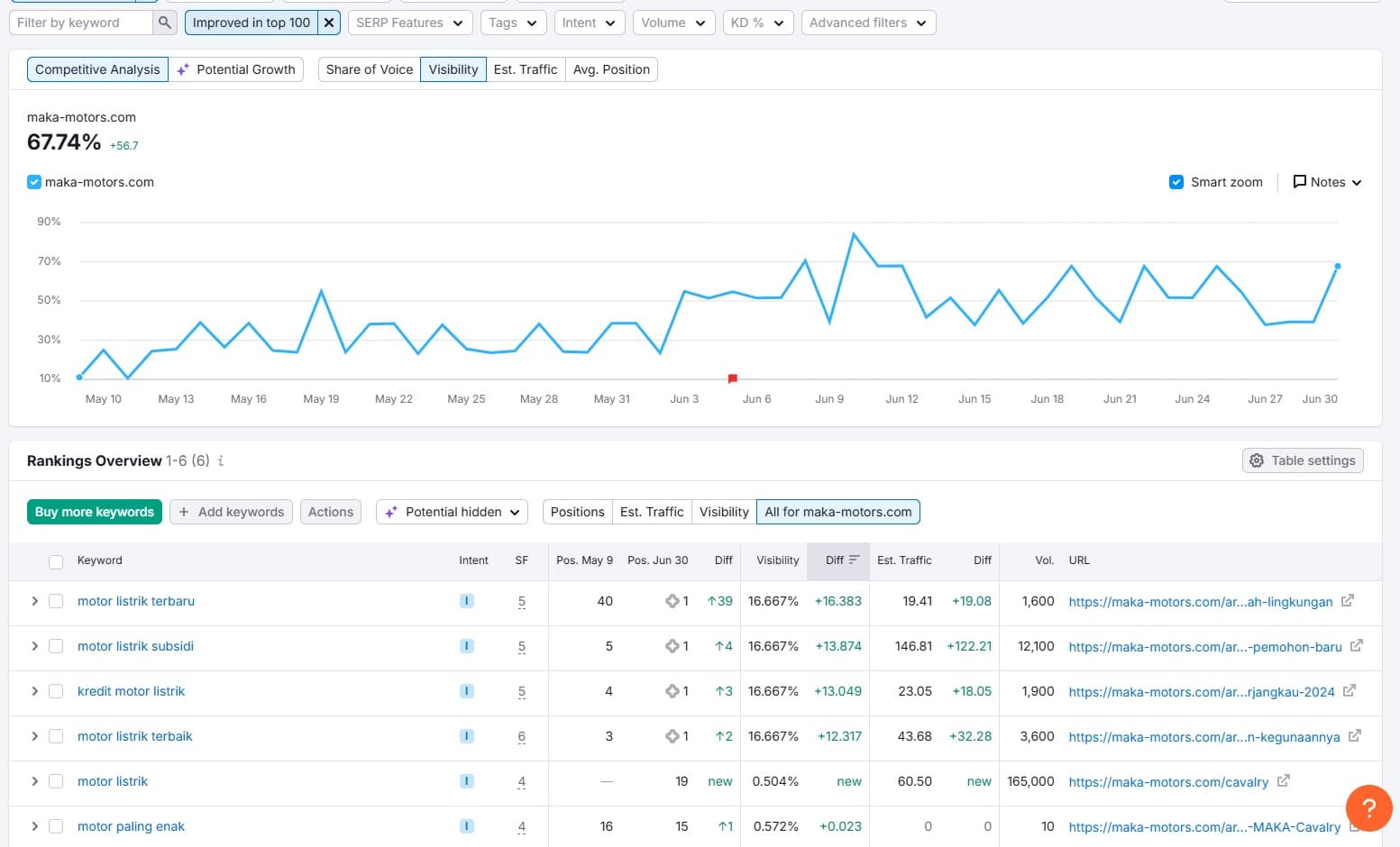
Task: Switch to Share of Voice tab
Action: point(370,69)
